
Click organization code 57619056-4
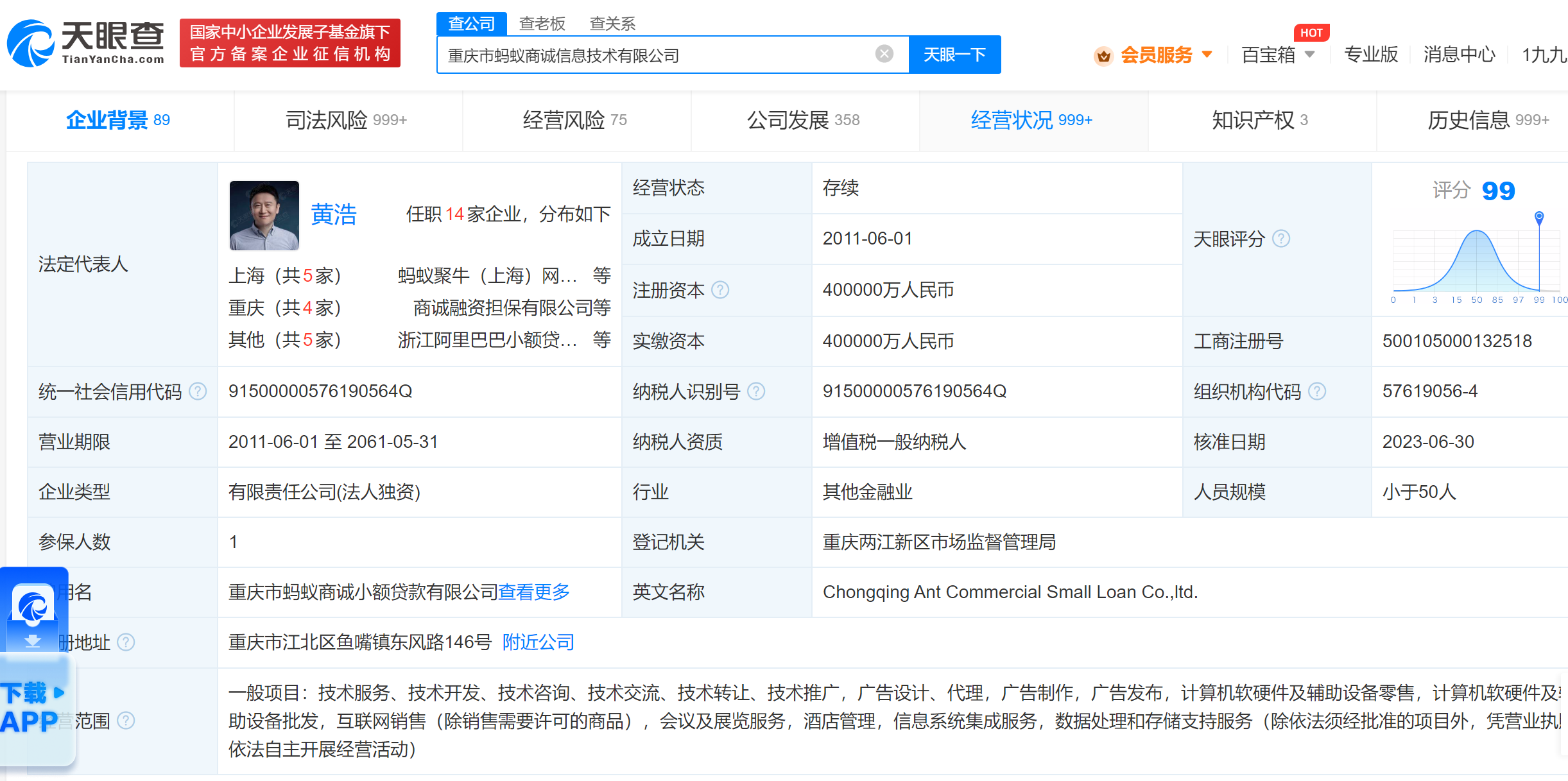(x=1430, y=391)
